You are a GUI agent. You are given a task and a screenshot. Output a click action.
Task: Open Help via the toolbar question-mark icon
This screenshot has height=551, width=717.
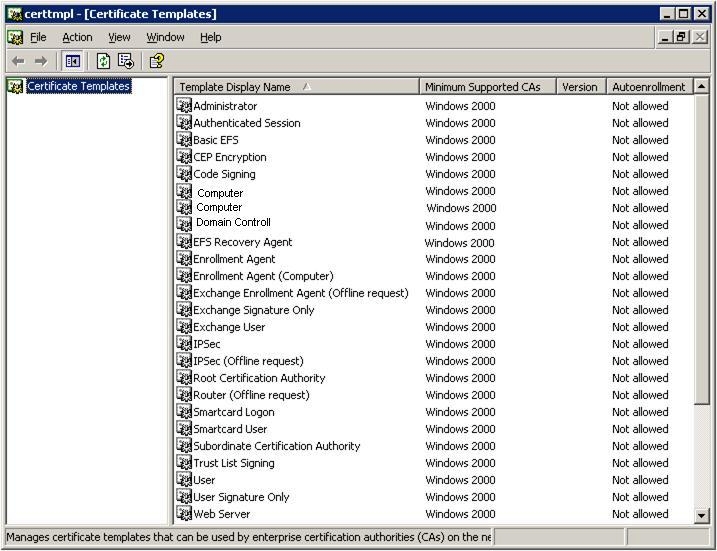156,61
